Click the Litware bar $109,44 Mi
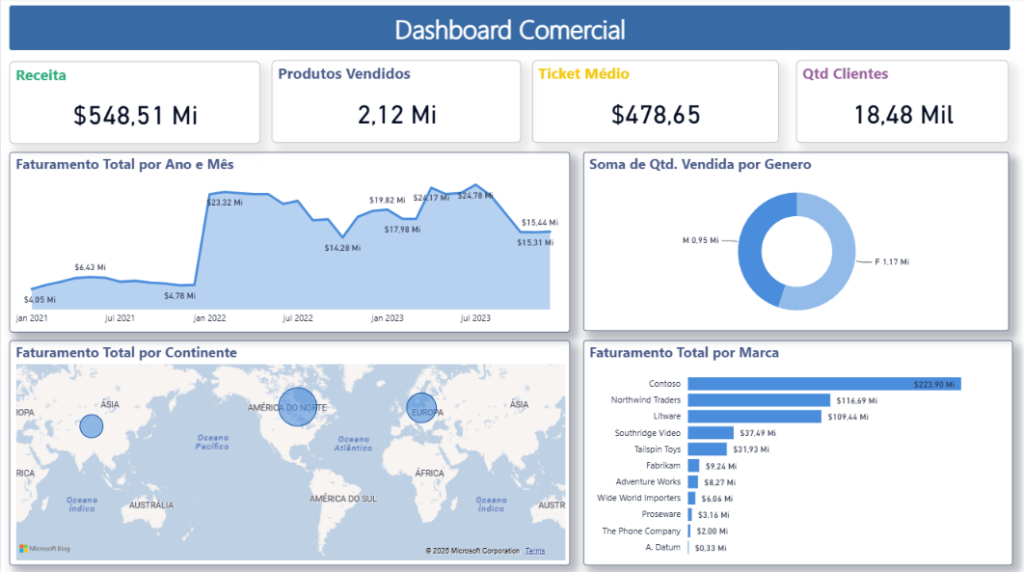This screenshot has width=1024, height=572. click(x=754, y=417)
